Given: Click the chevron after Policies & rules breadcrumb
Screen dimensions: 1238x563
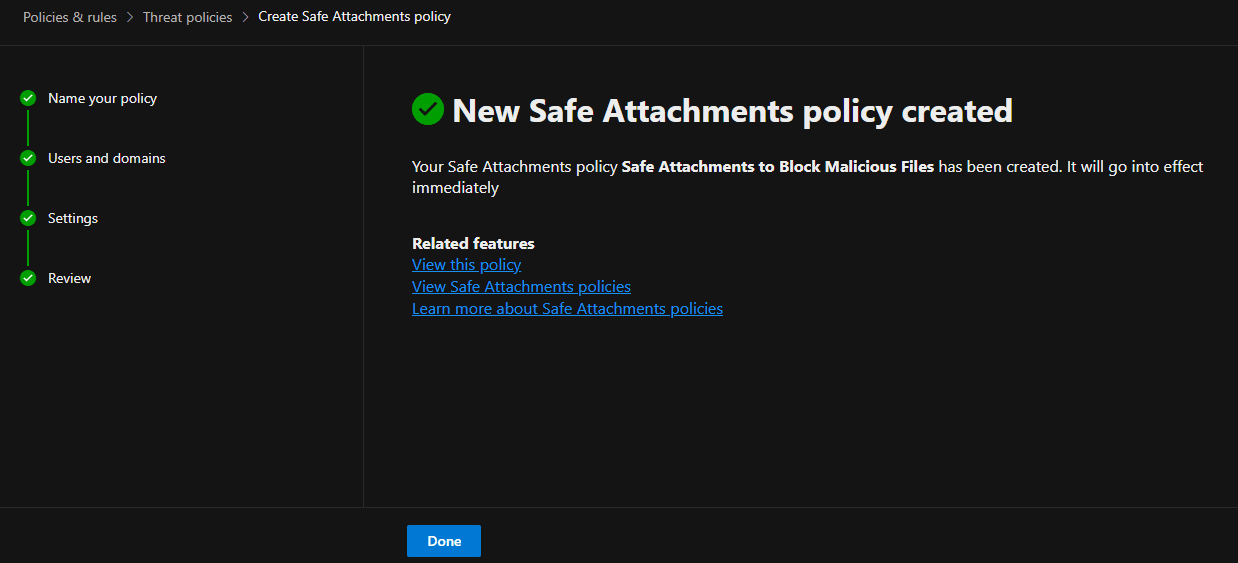Looking at the screenshot, I should 130,17.
